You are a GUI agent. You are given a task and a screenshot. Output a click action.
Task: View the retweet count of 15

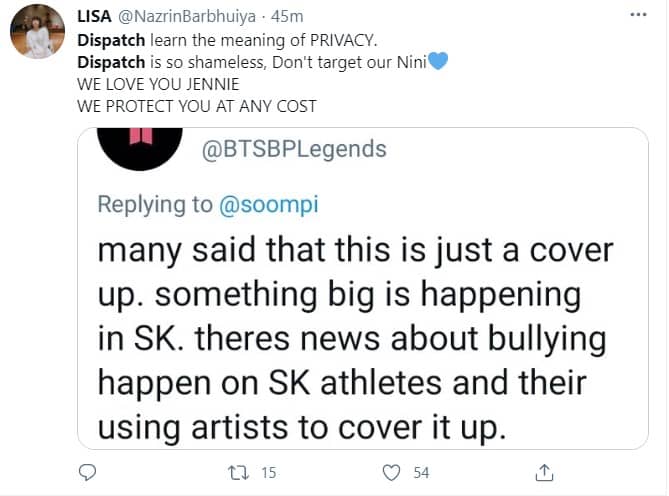tap(267, 471)
